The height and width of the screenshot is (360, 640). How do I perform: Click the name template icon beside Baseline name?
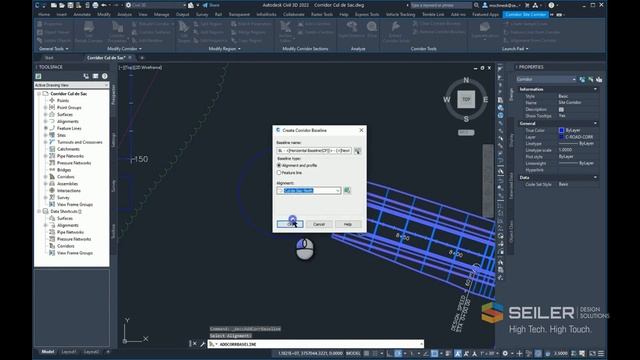coord(357,151)
